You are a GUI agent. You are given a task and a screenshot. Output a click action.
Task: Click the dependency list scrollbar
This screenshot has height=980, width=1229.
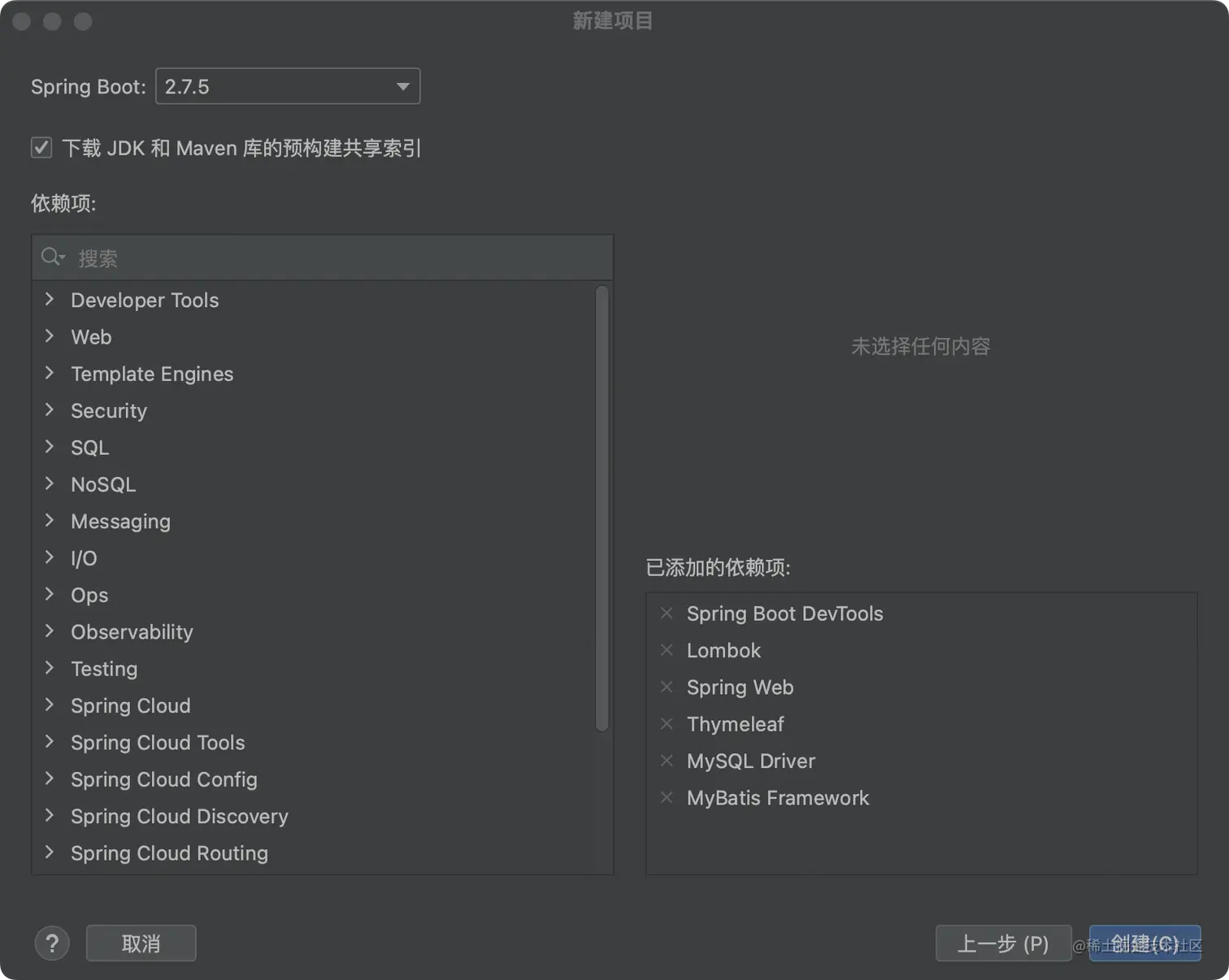click(x=602, y=509)
